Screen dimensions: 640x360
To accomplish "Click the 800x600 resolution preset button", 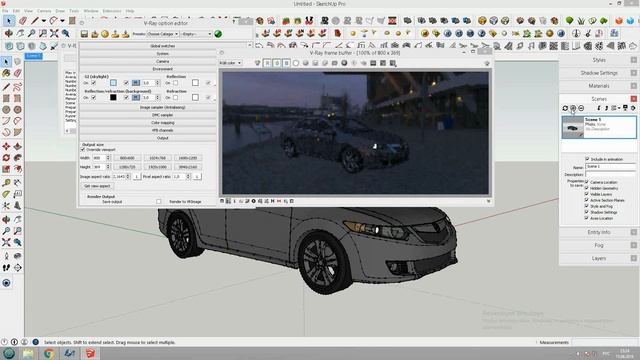I will tap(127, 158).
